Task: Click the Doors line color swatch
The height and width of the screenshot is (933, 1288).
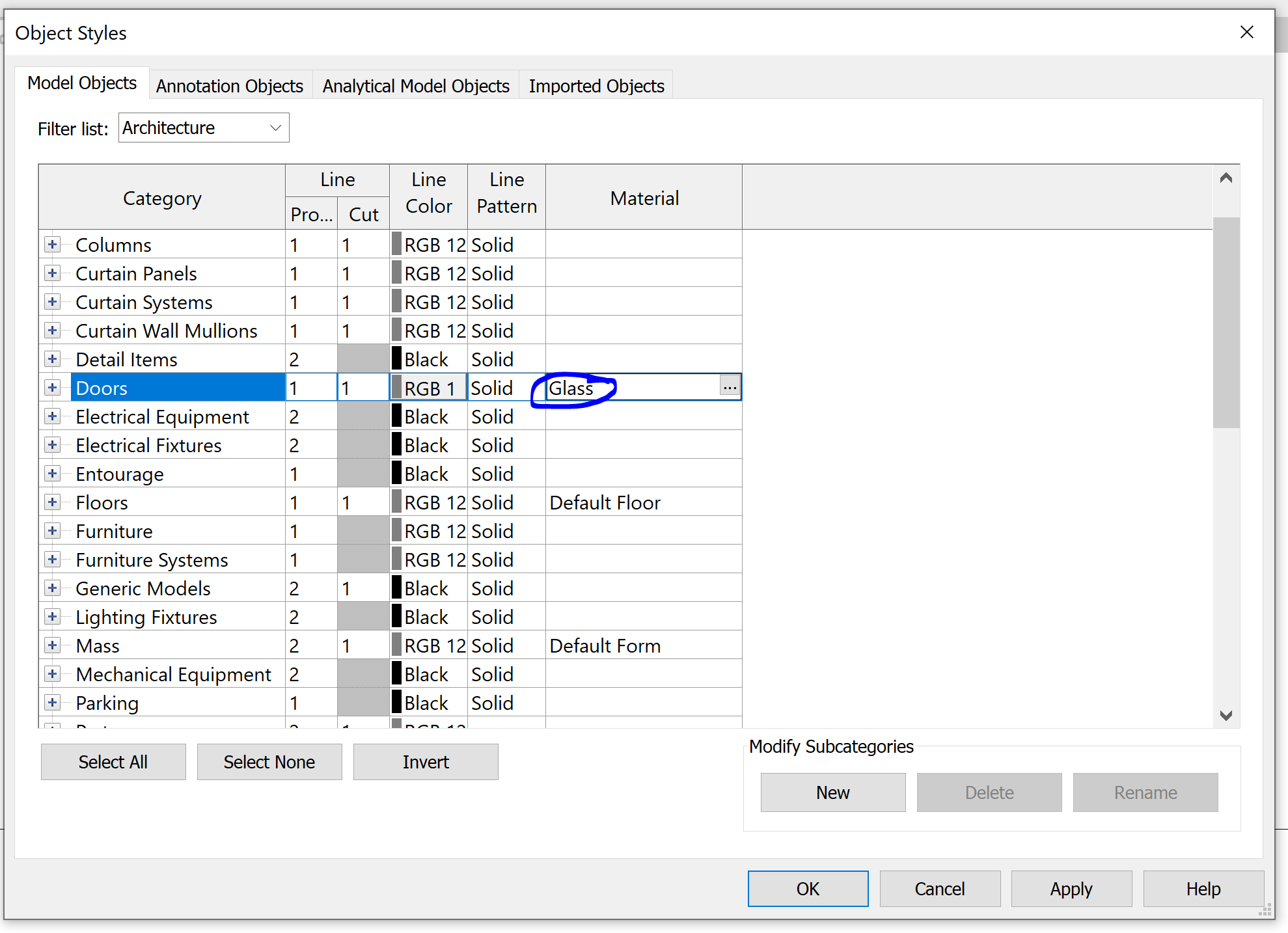Action: point(396,388)
